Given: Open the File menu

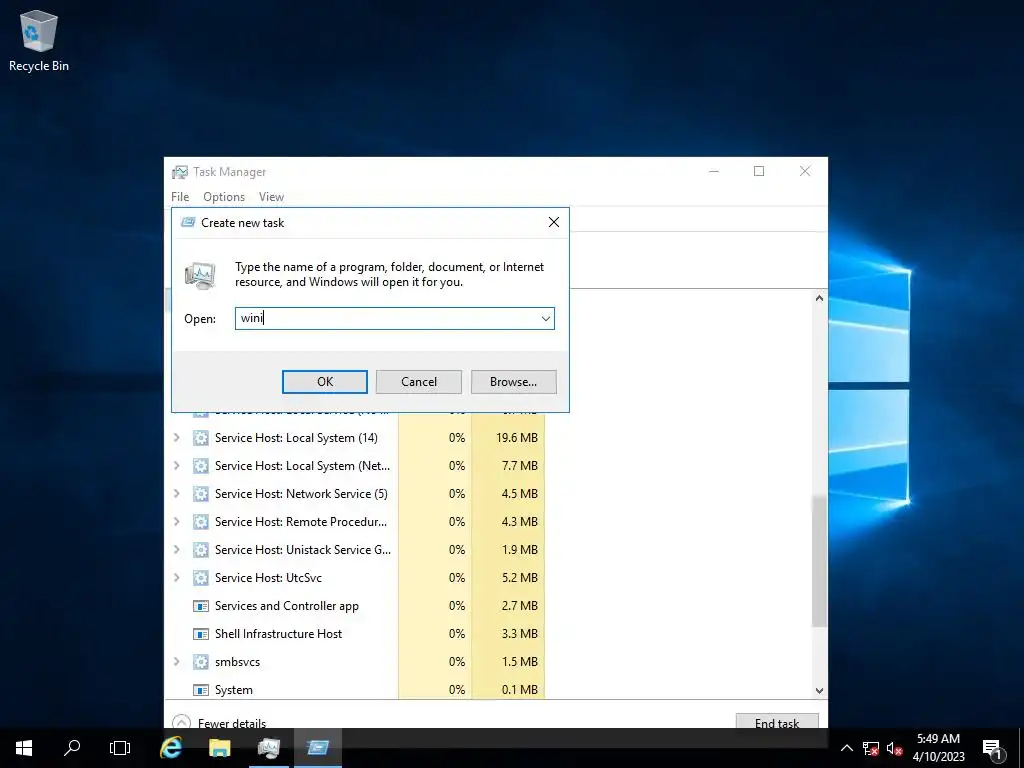Looking at the screenshot, I should 180,197.
